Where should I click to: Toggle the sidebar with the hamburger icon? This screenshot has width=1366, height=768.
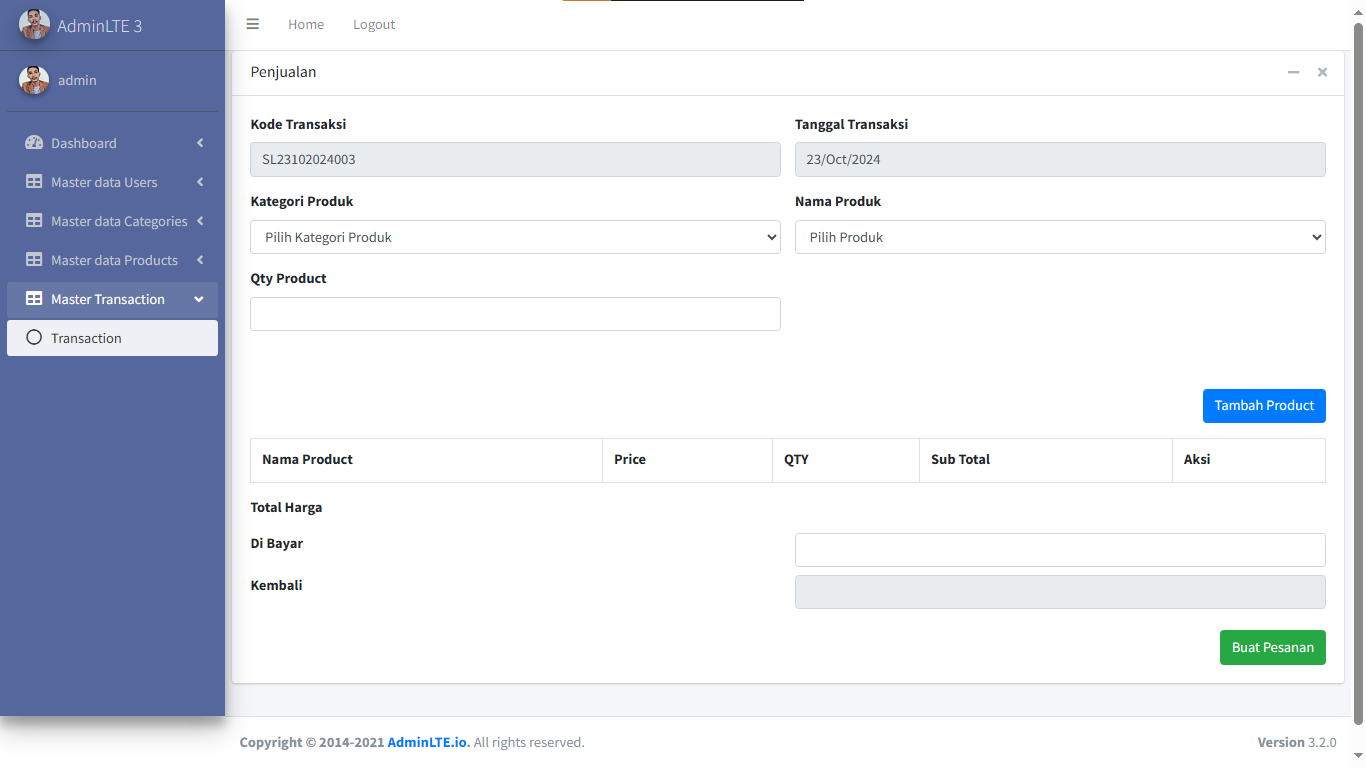tap(253, 24)
